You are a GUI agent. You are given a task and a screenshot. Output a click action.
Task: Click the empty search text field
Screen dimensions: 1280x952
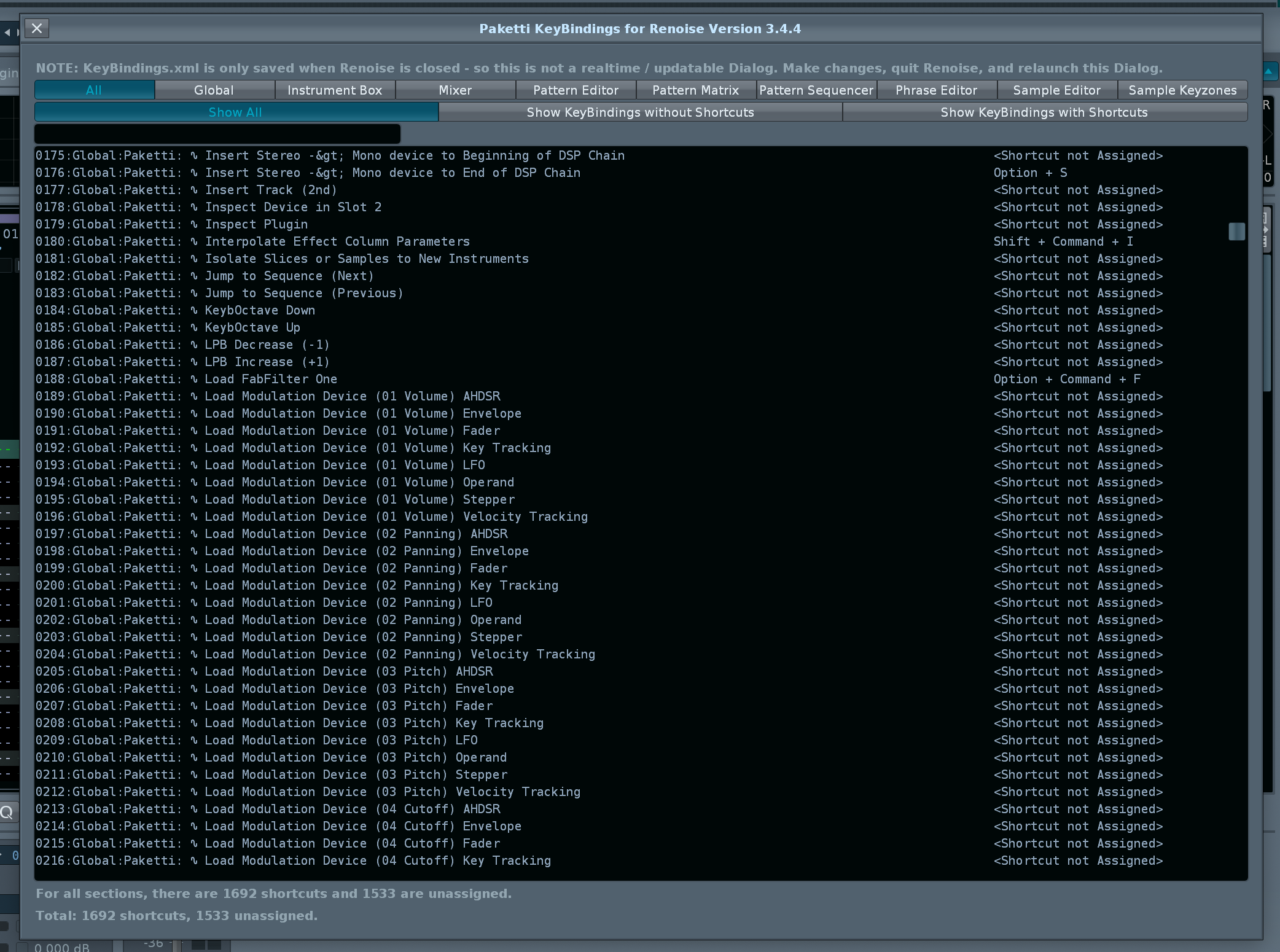tap(217, 134)
